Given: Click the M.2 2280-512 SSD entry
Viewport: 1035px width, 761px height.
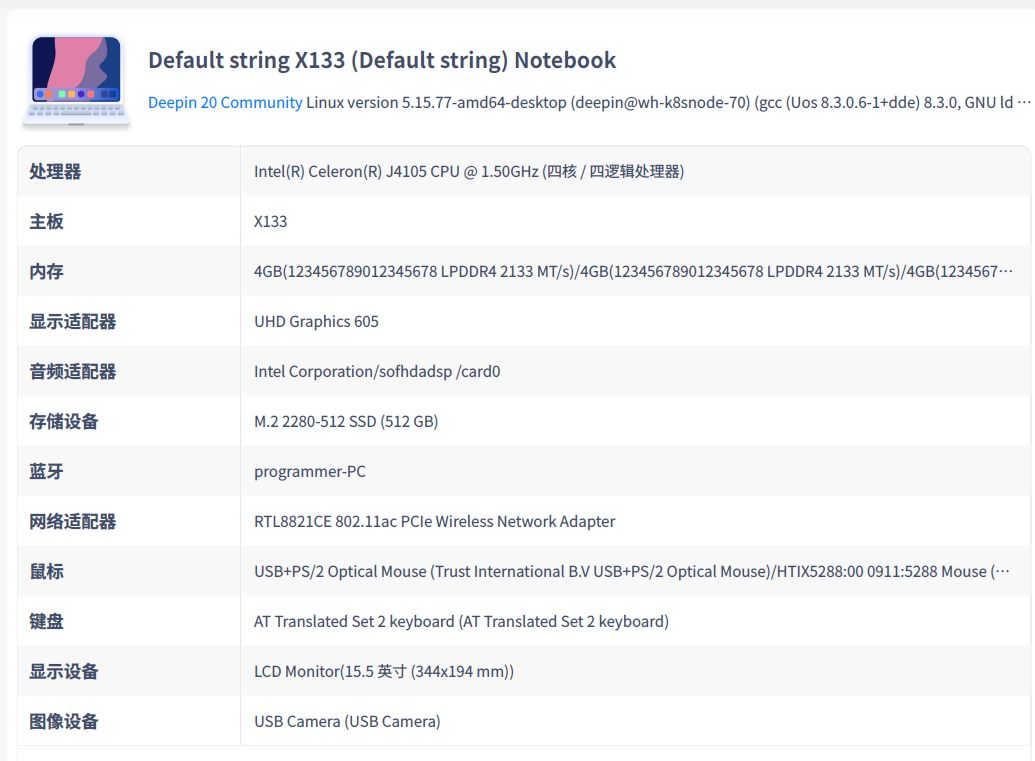Looking at the screenshot, I should click(346, 422).
